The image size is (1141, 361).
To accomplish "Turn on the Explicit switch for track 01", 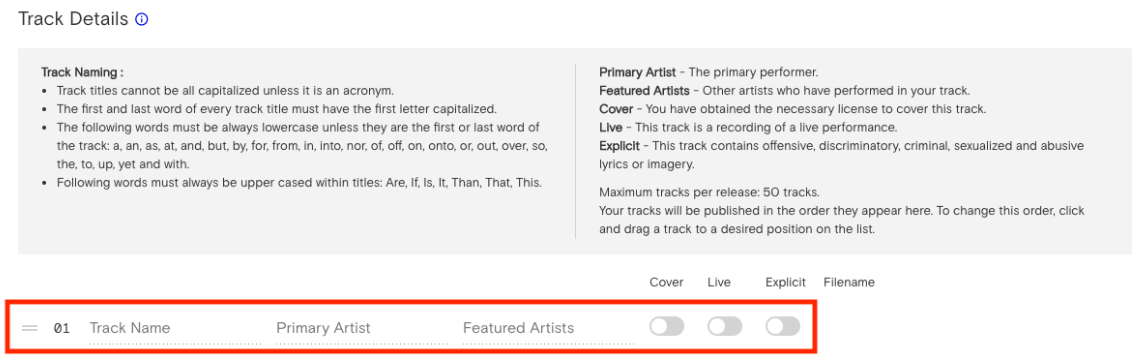I will pyautogui.click(x=783, y=327).
